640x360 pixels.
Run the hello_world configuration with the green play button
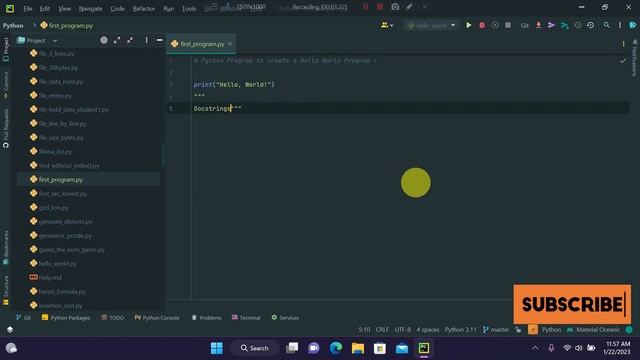pos(469,25)
